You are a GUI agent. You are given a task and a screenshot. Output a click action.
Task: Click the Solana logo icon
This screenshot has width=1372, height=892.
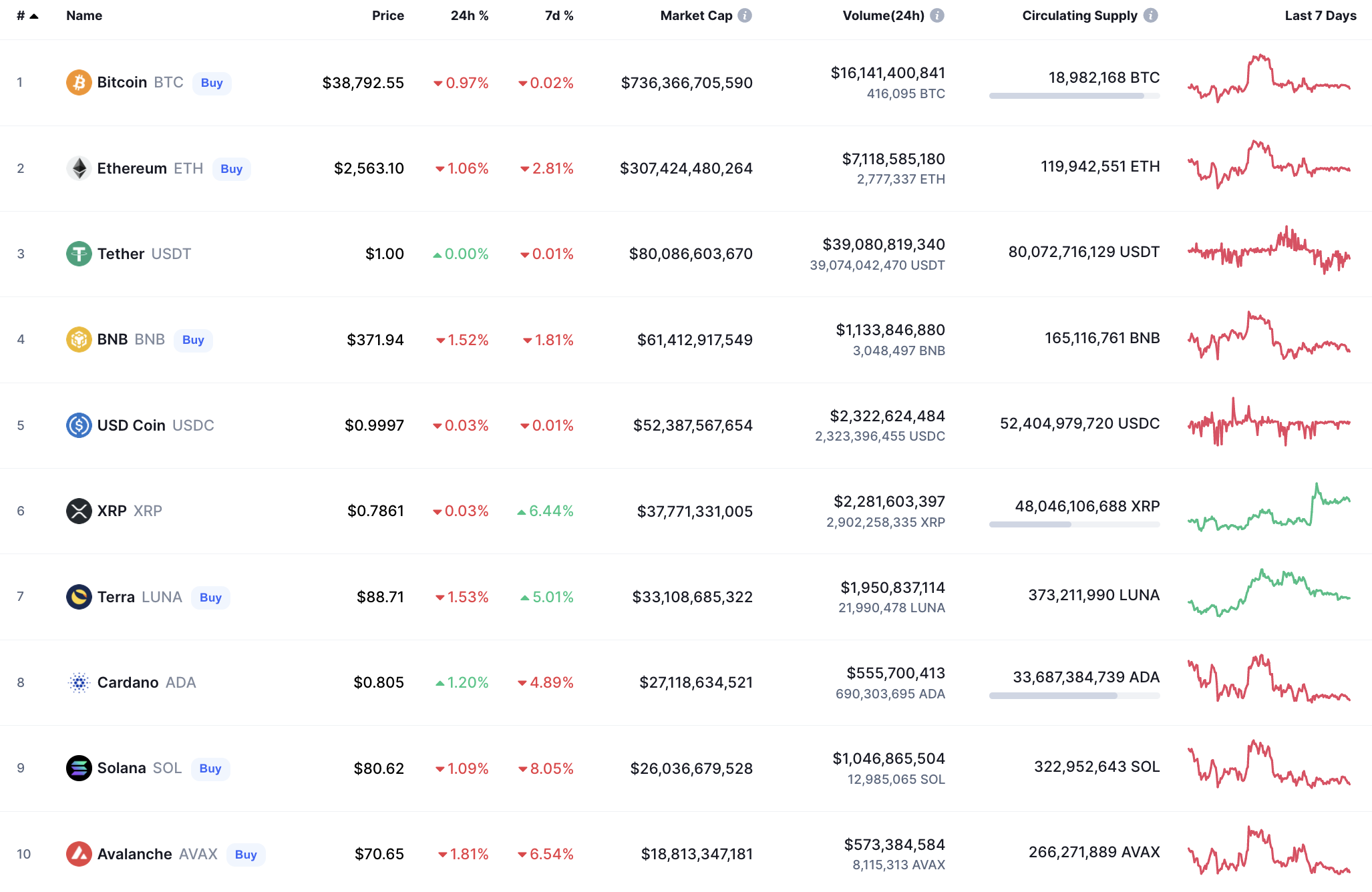pyautogui.click(x=79, y=768)
